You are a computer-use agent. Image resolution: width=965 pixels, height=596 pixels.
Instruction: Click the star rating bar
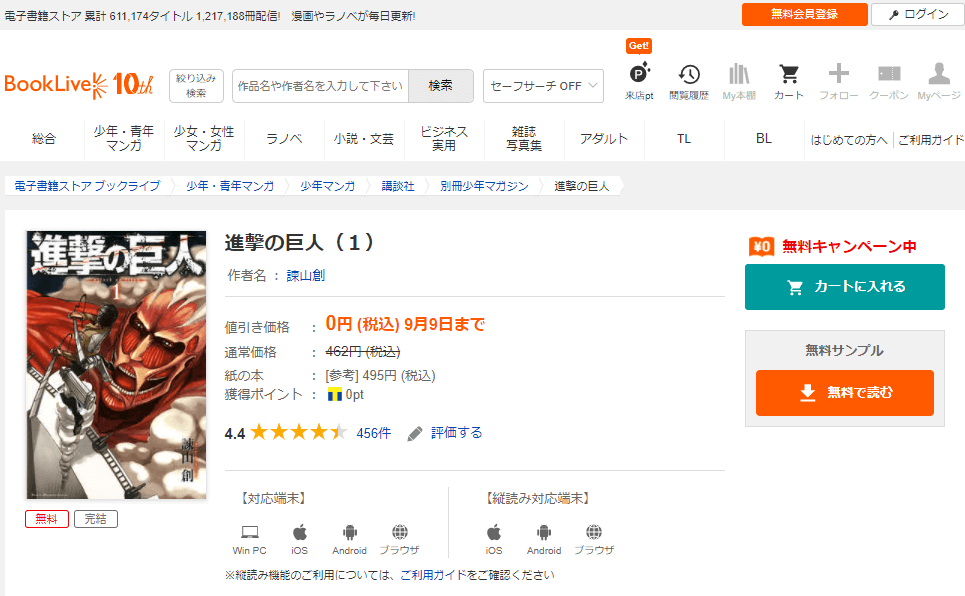tap(298, 433)
